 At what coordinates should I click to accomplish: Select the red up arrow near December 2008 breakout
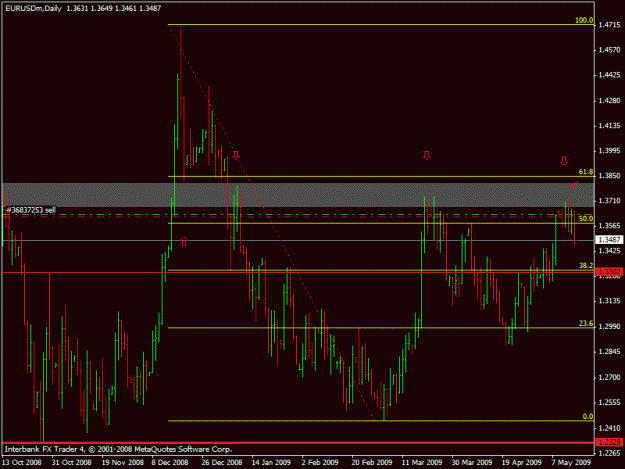click(x=184, y=241)
